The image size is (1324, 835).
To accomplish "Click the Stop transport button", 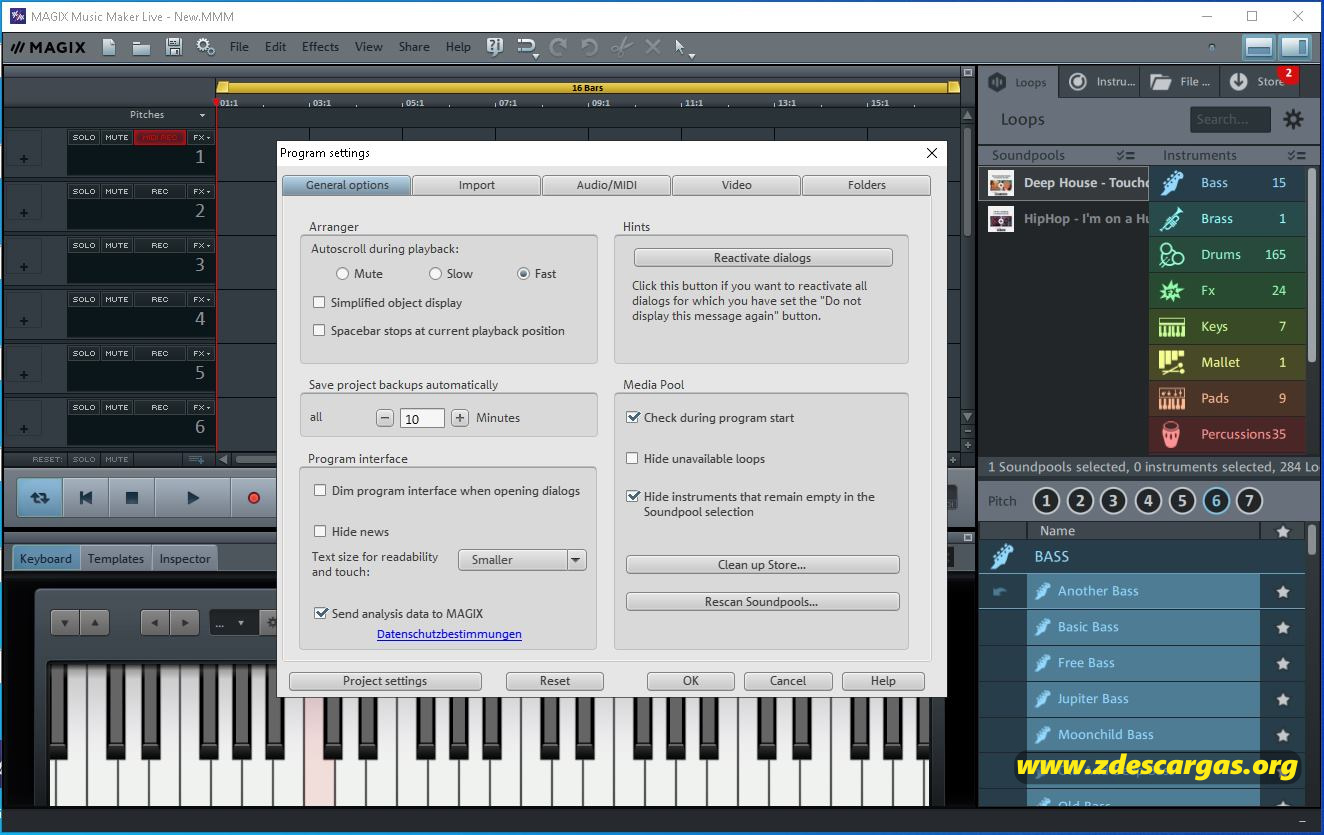I will (131, 497).
